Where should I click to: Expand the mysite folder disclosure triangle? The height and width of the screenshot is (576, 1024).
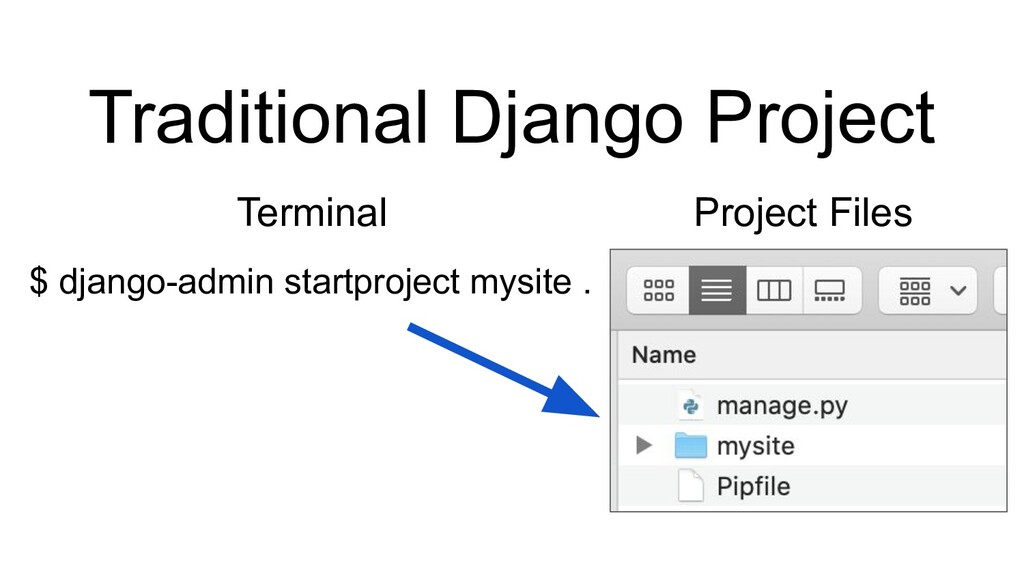point(644,445)
